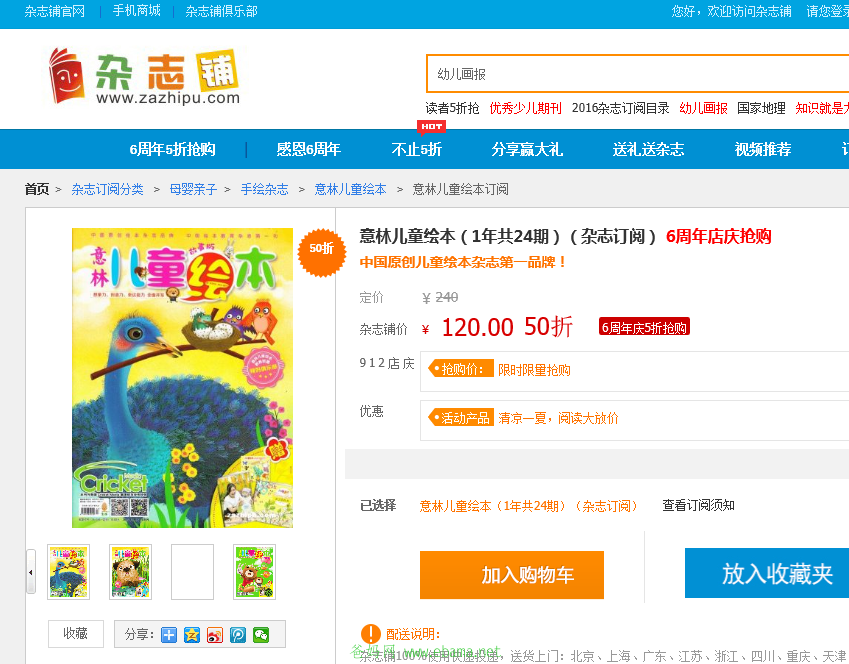
Task: Select the peacock cover thumbnail
Action: point(68,572)
